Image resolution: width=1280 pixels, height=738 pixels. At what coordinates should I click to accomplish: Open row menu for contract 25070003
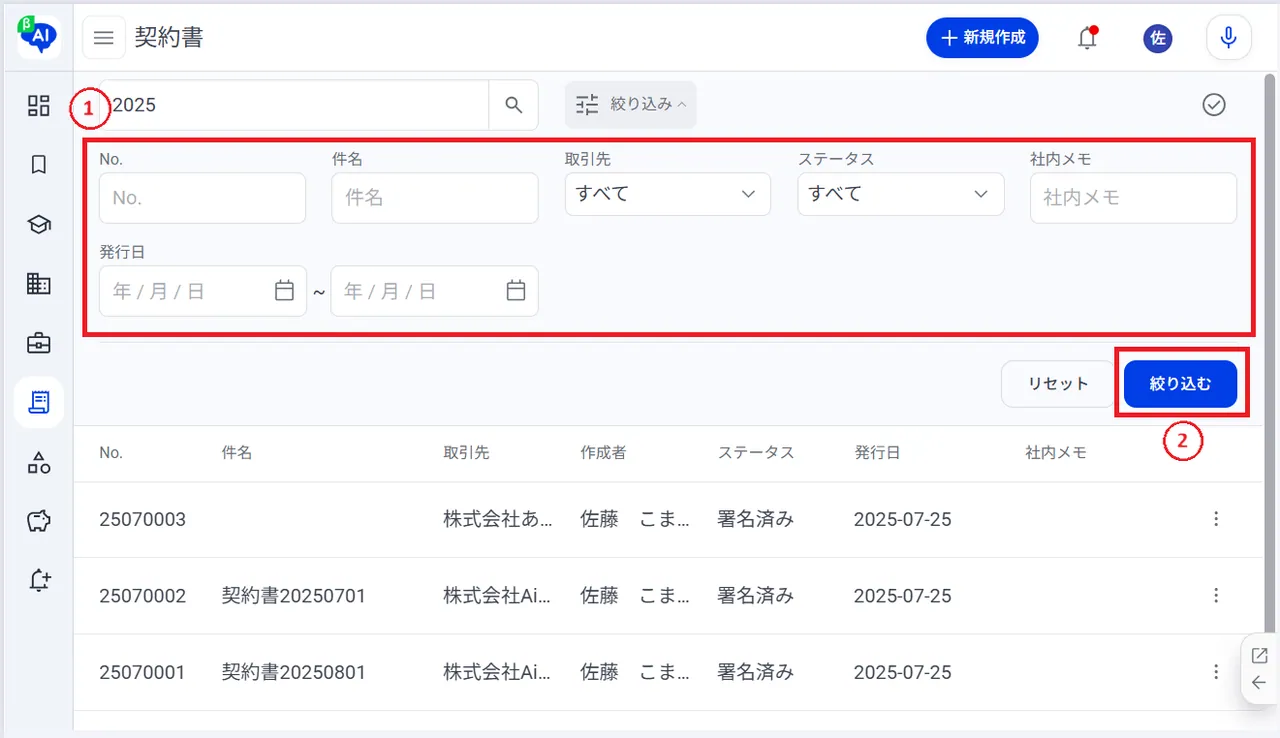(x=1216, y=519)
